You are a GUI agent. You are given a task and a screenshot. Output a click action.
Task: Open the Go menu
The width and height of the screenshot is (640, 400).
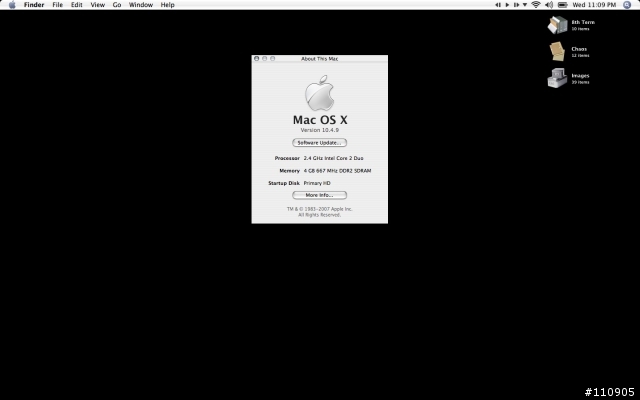[117, 5]
